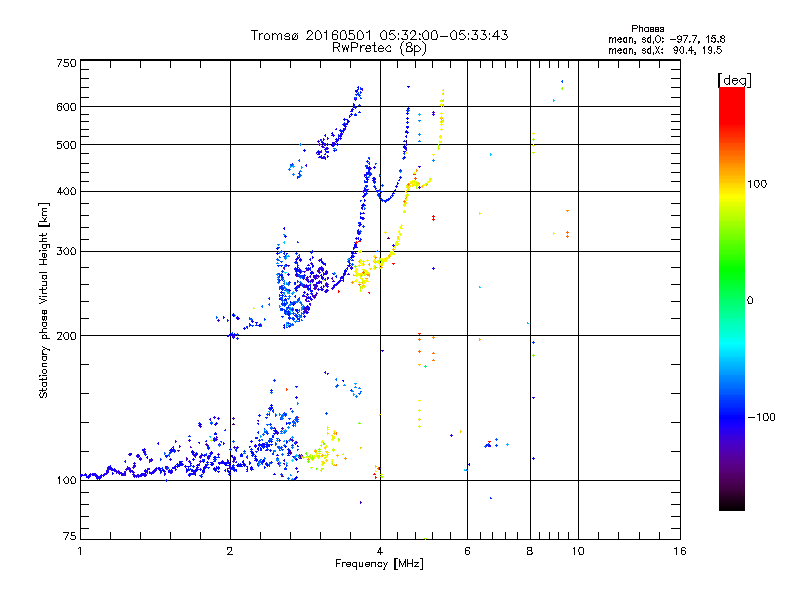Screen dimensions: 800x600
Task: Select x-axis tick label '16'
Action: click(x=680, y=551)
